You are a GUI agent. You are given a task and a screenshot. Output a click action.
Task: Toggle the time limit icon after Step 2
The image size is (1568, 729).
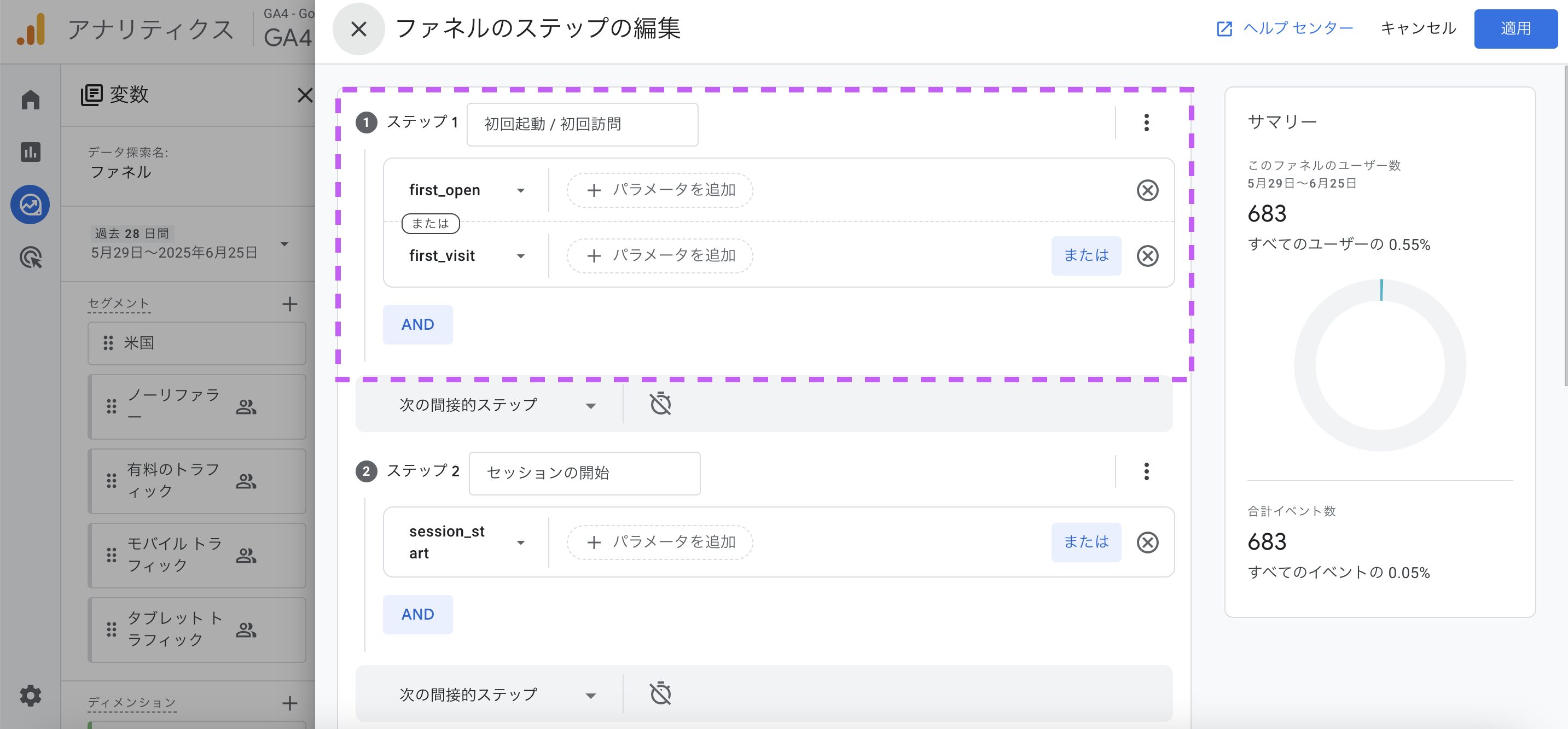click(660, 693)
